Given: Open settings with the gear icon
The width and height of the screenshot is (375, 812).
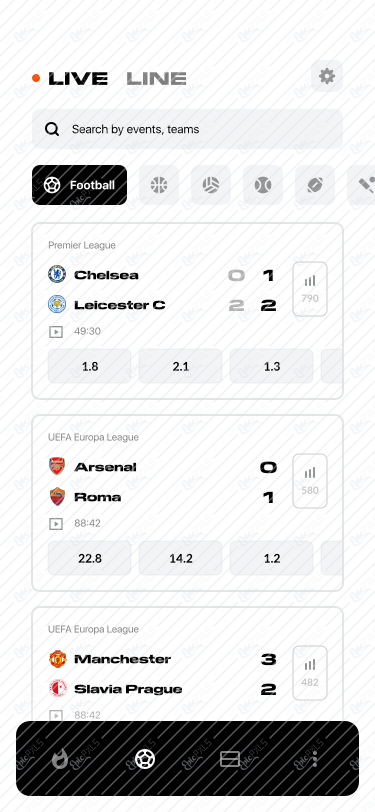Looking at the screenshot, I should 327,77.
